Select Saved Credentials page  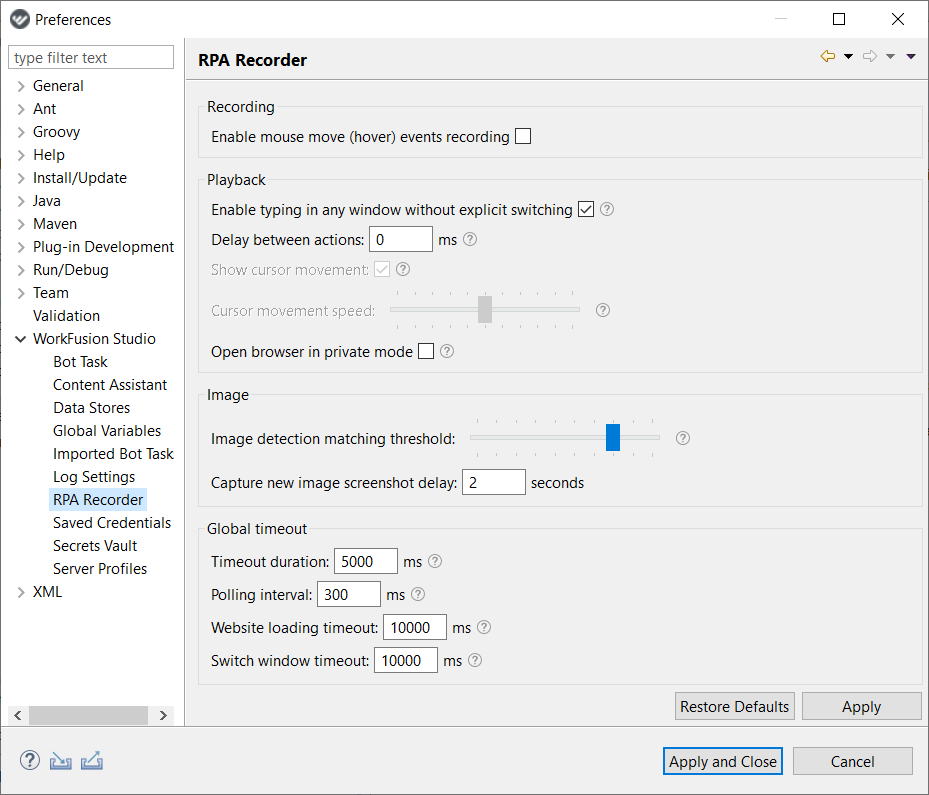[112, 523]
